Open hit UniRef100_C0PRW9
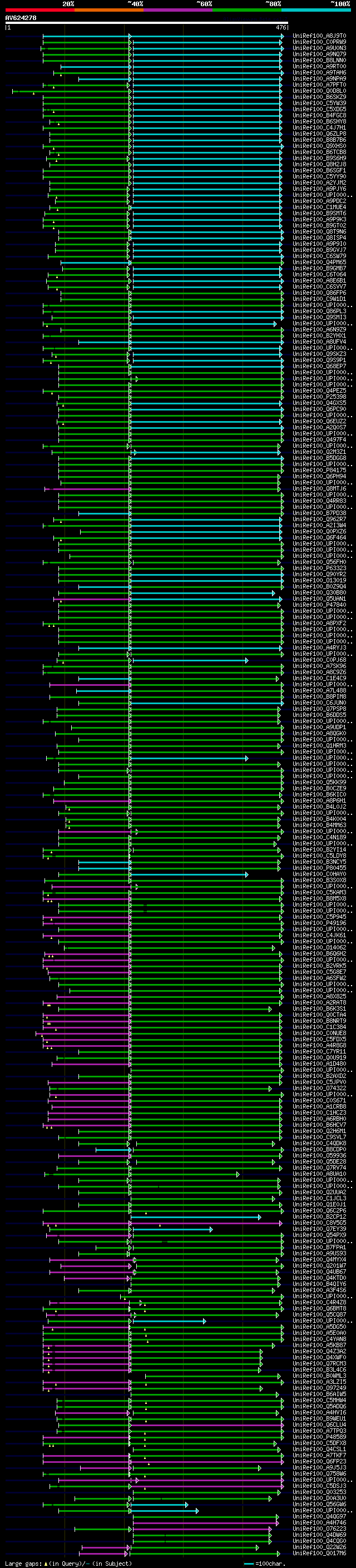 point(319,42)
